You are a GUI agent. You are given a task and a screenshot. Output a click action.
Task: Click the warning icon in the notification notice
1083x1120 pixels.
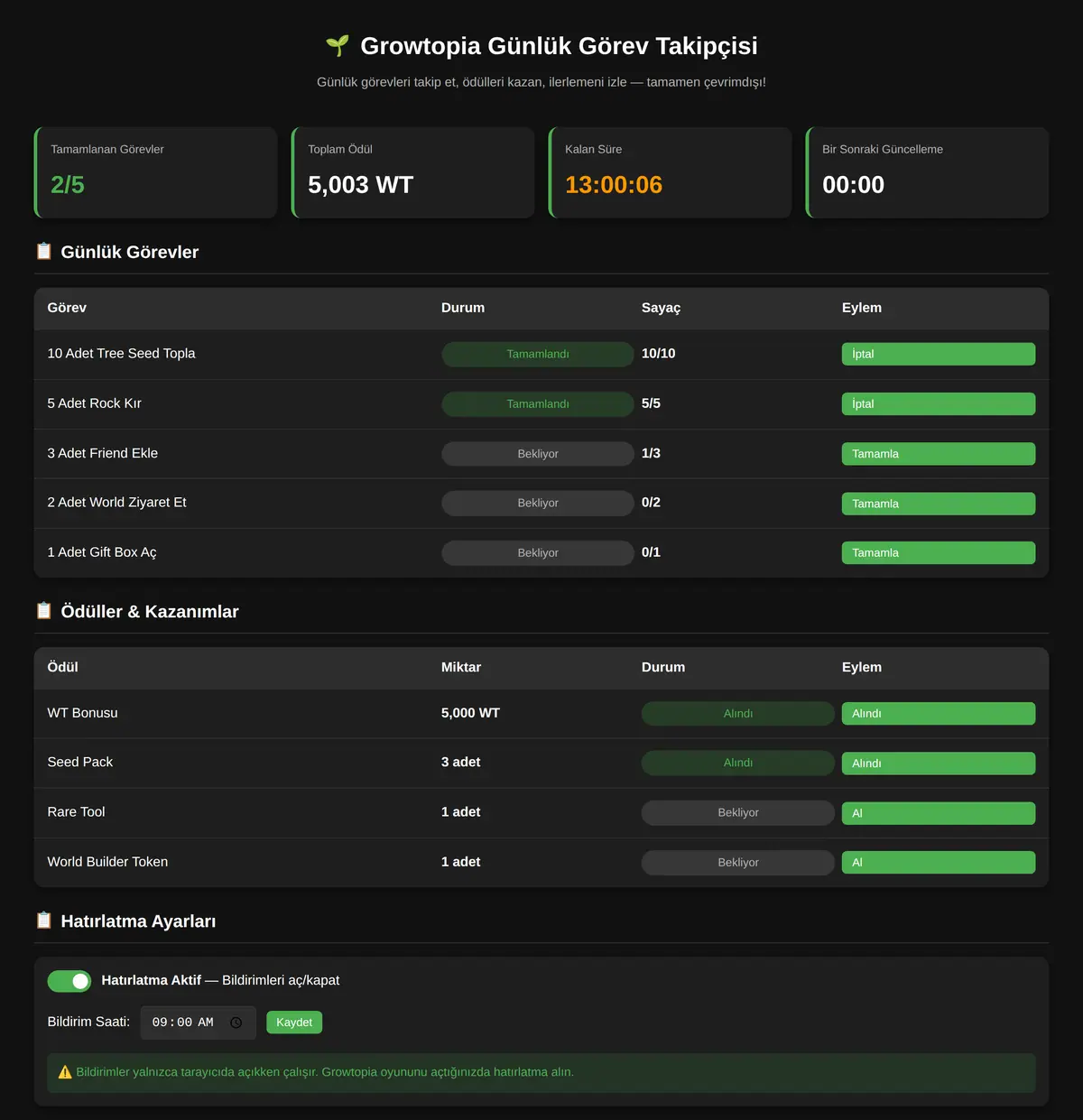(x=65, y=1072)
